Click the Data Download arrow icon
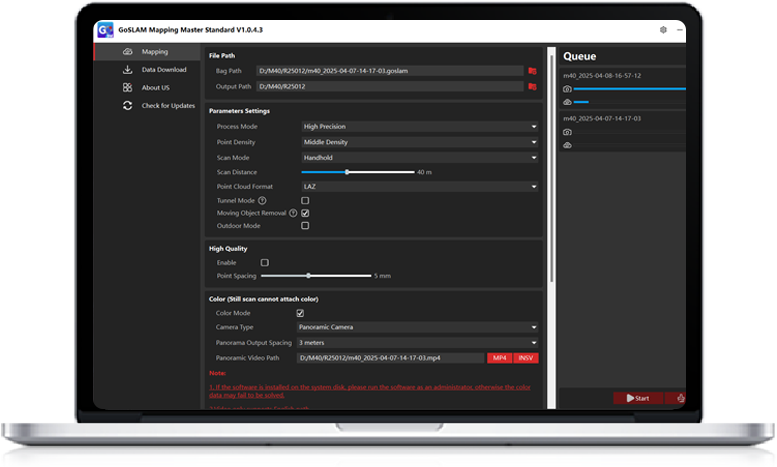The width and height of the screenshot is (777, 467). [x=127, y=69]
